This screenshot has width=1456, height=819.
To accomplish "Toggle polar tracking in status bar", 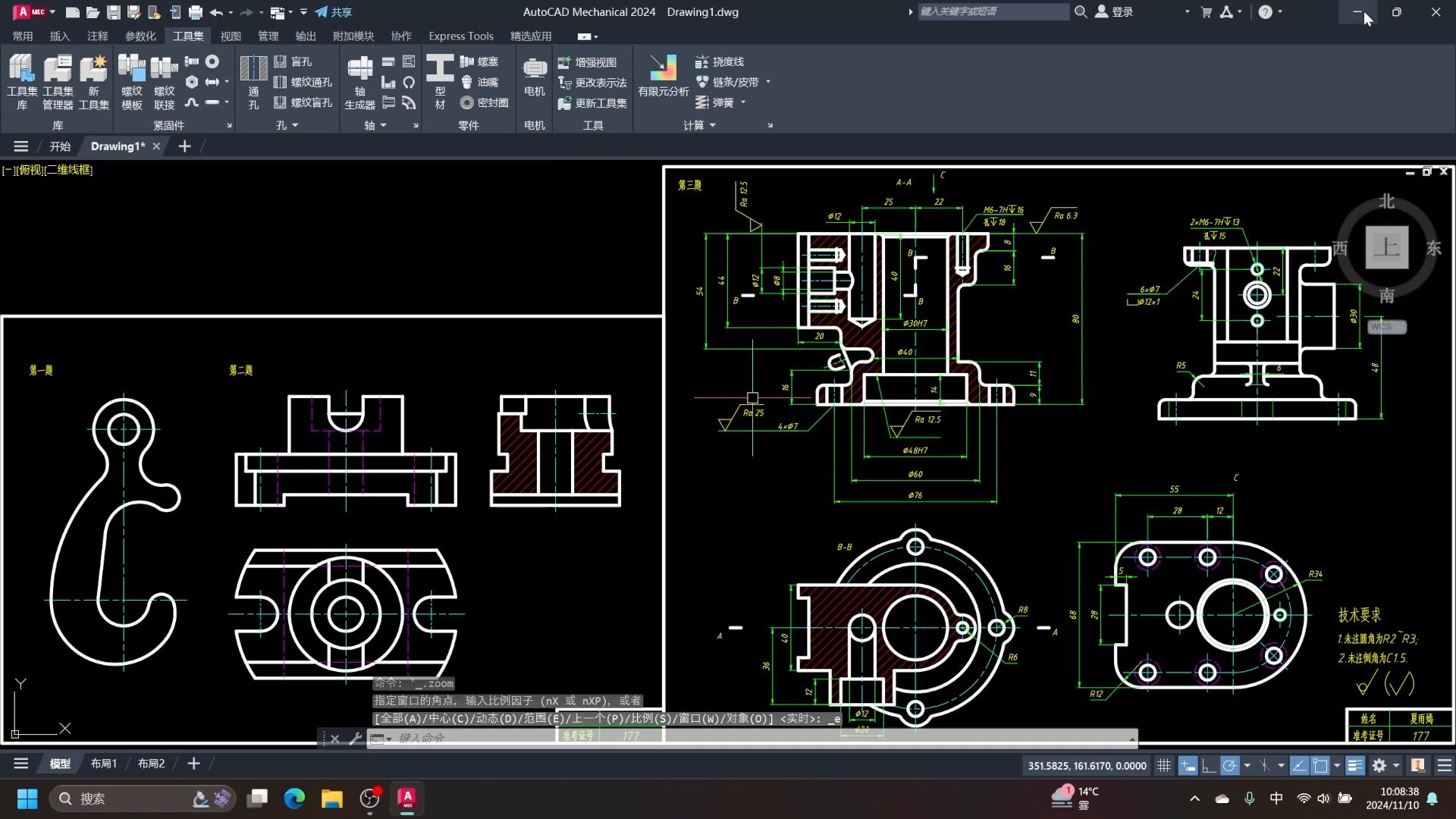I will tap(1229, 766).
